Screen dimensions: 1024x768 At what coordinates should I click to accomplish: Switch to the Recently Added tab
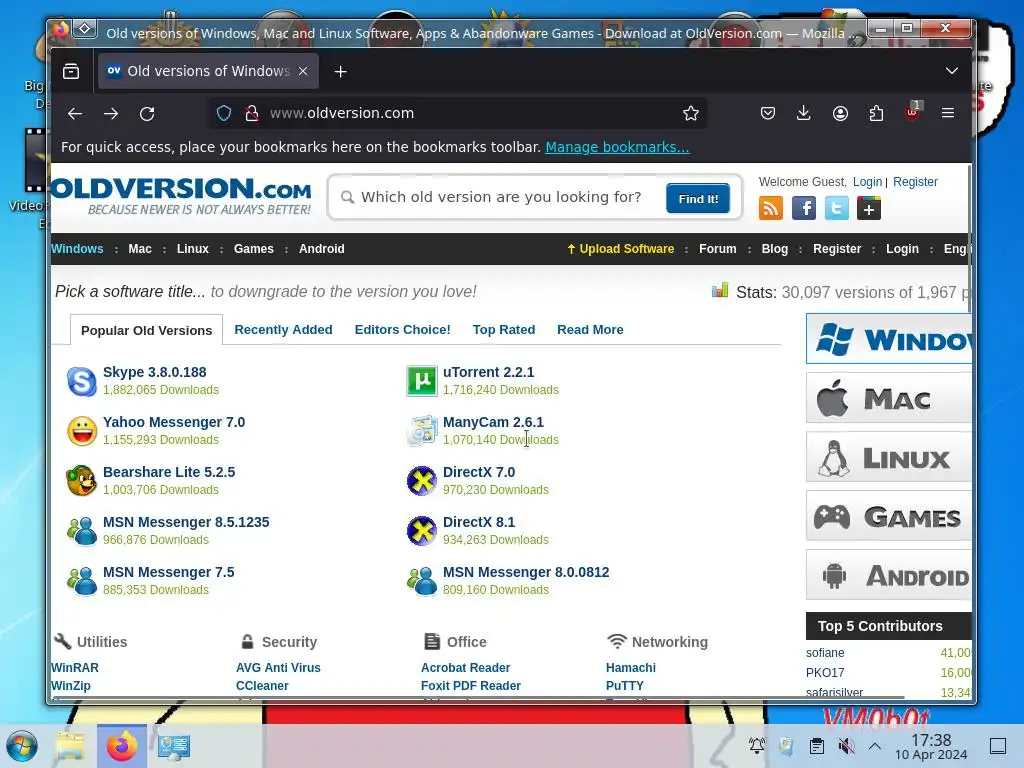(283, 330)
